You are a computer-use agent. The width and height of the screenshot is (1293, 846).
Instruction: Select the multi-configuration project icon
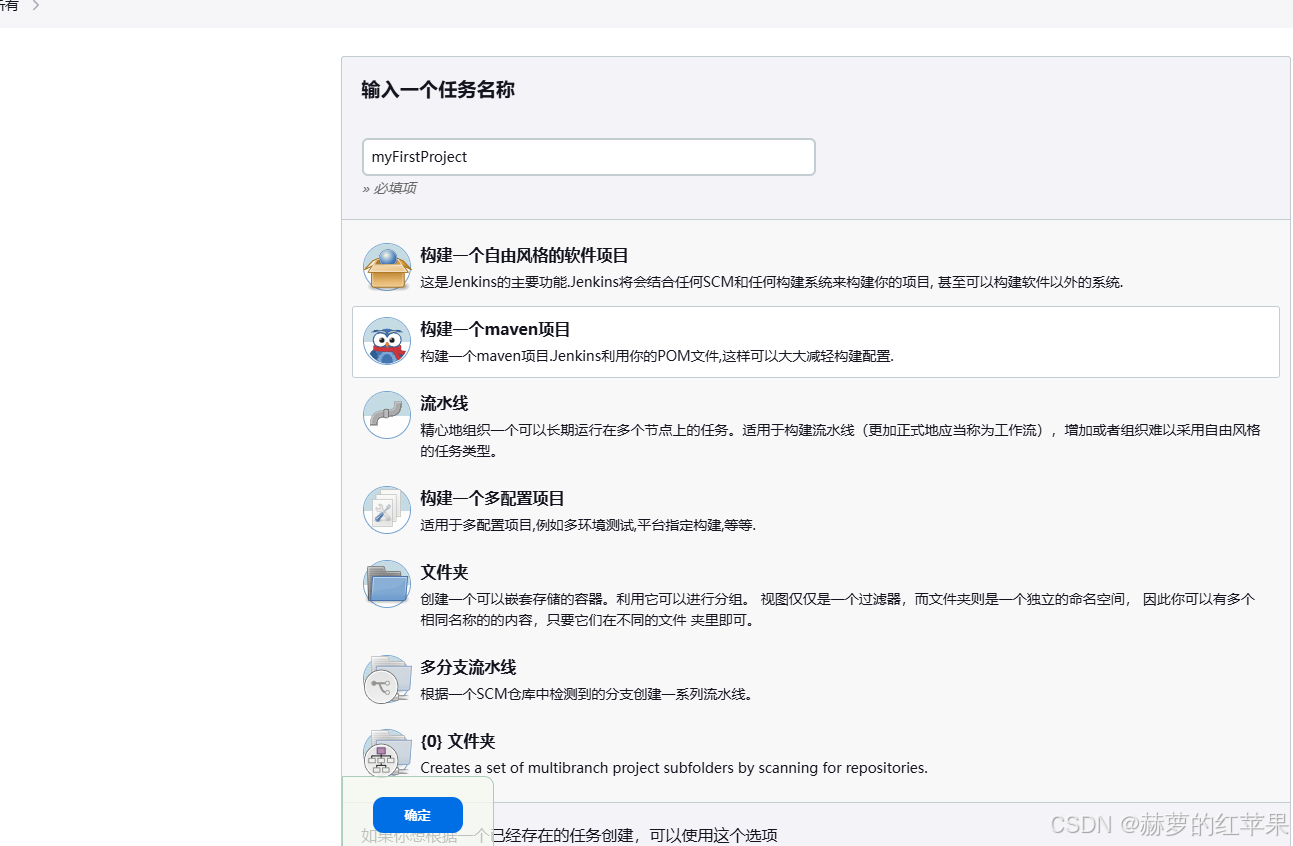(x=386, y=510)
